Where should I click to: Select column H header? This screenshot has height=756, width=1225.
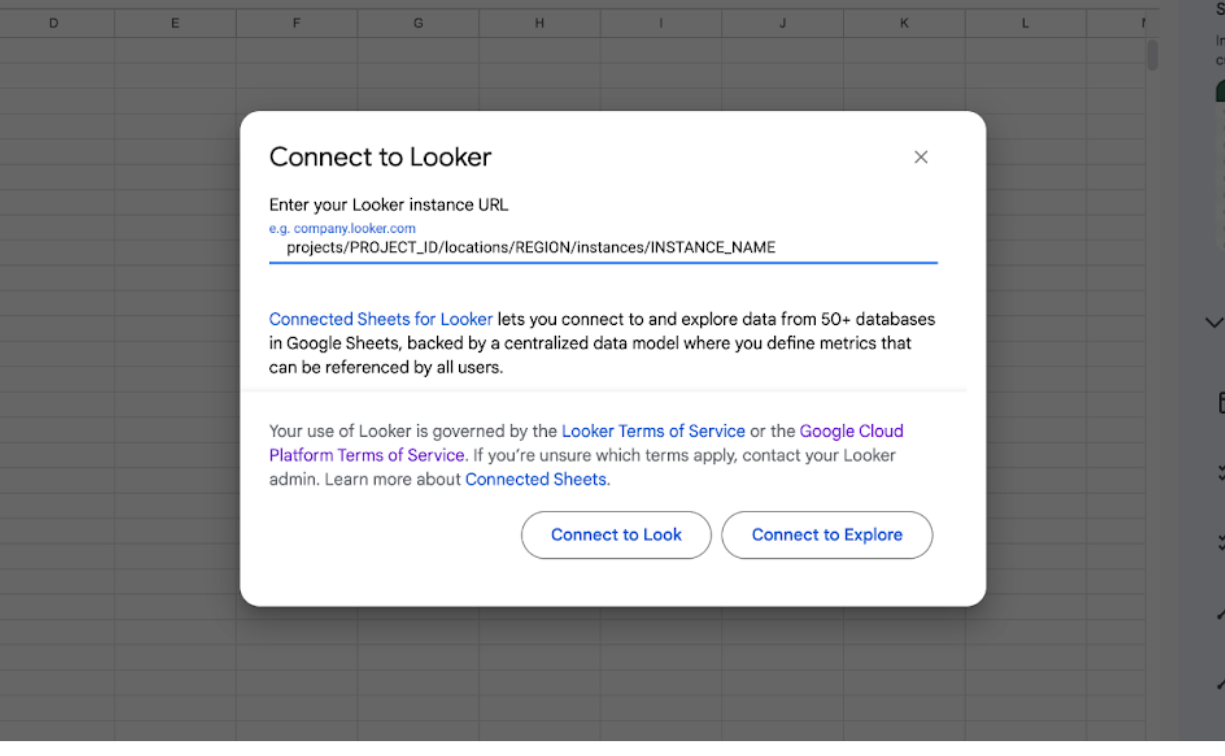tap(539, 22)
